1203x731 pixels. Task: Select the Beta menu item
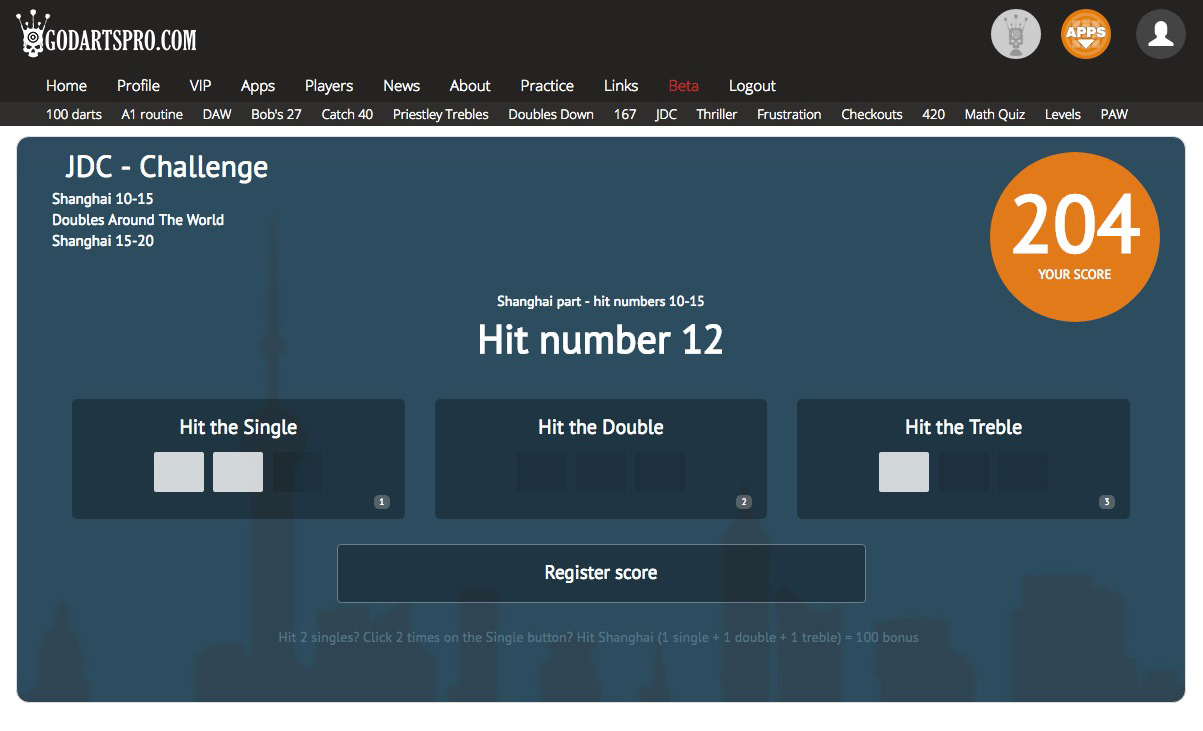tap(684, 86)
